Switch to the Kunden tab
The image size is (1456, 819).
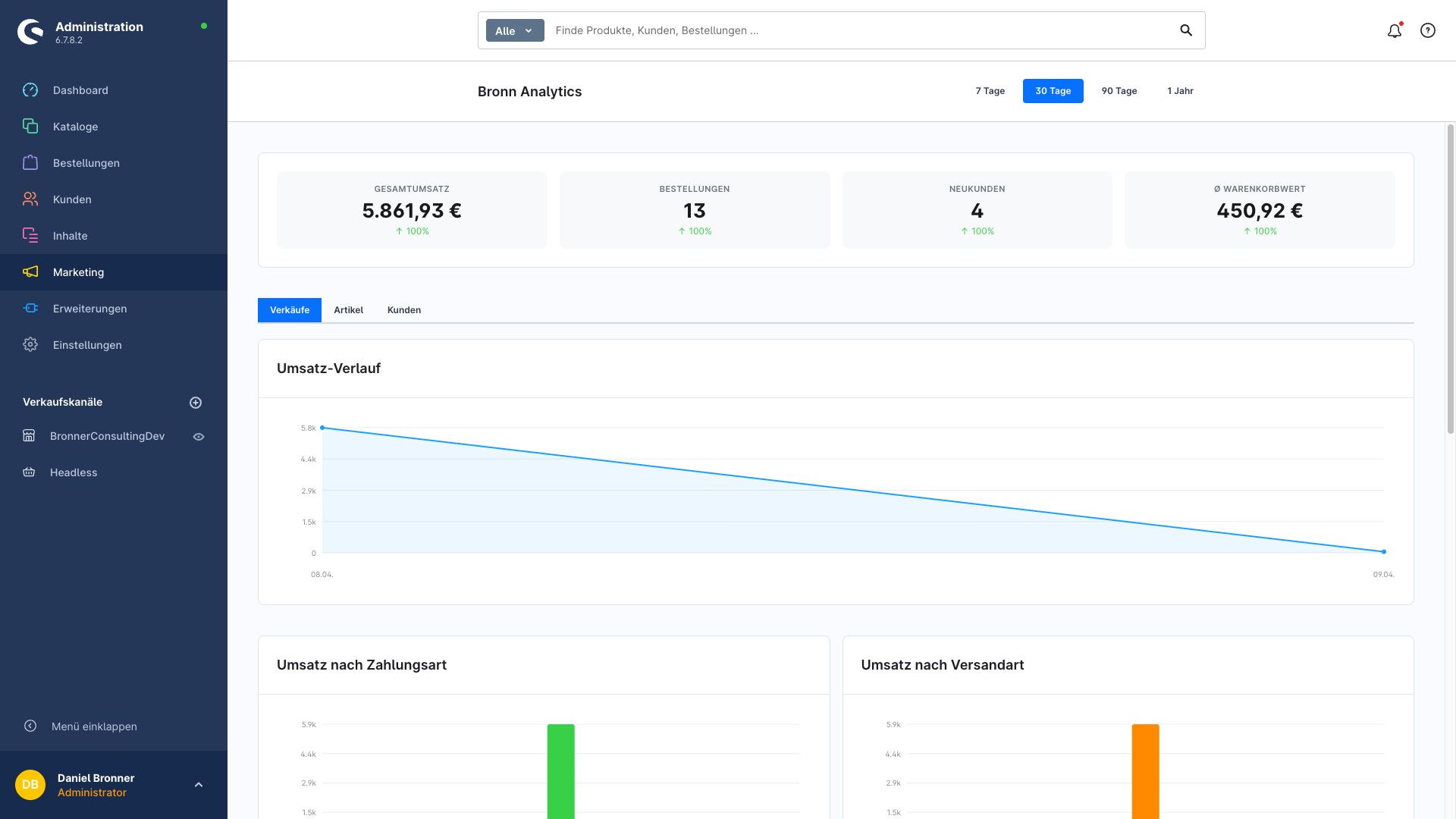[x=403, y=309]
